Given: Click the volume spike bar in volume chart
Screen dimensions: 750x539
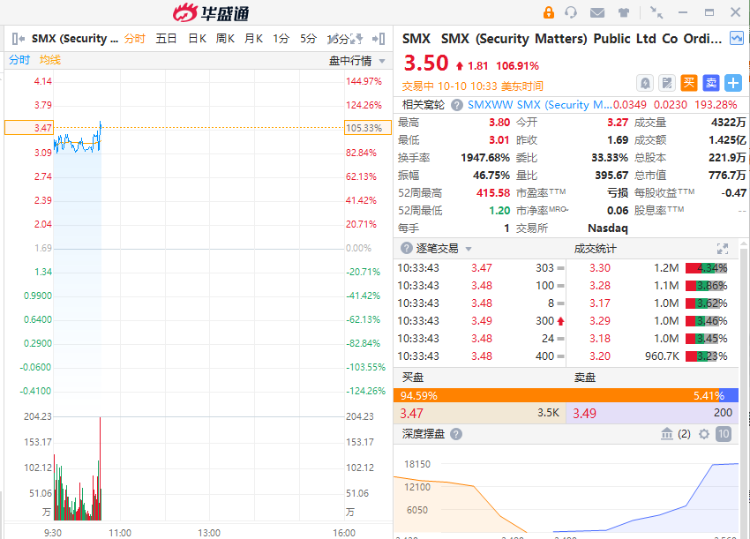Looking at the screenshot, I should point(100,468).
